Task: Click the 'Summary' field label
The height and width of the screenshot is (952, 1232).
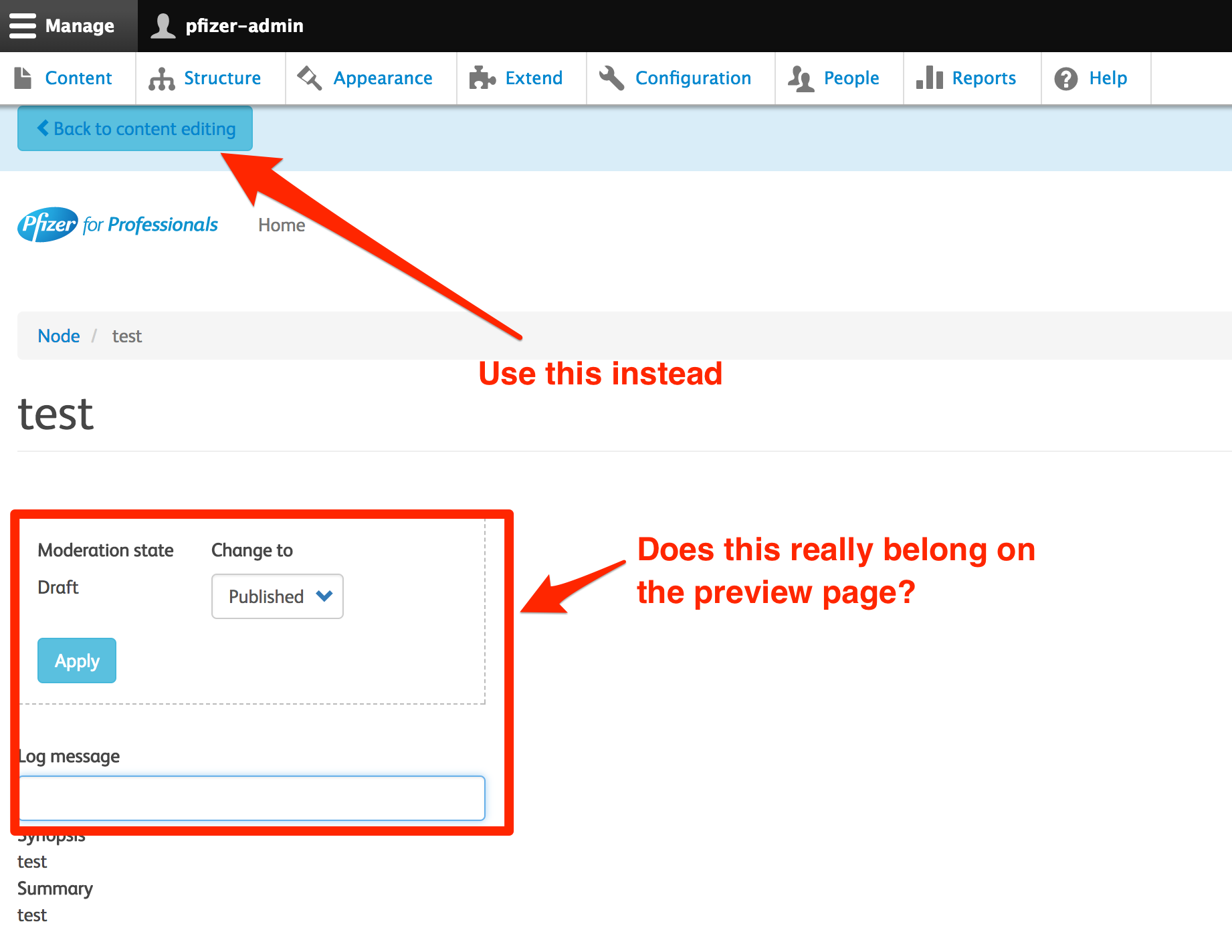Action: (55, 888)
